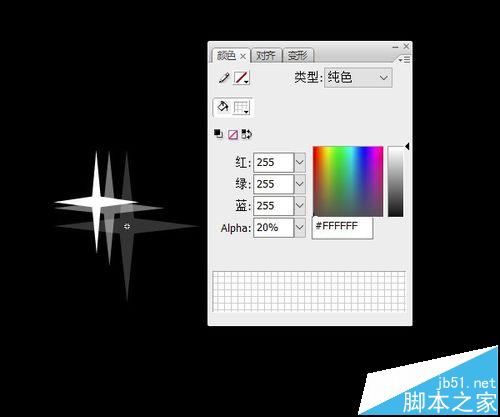Click the #FFFFFF hex color field
Image resolution: width=500 pixels, height=417 pixels.
(342, 227)
